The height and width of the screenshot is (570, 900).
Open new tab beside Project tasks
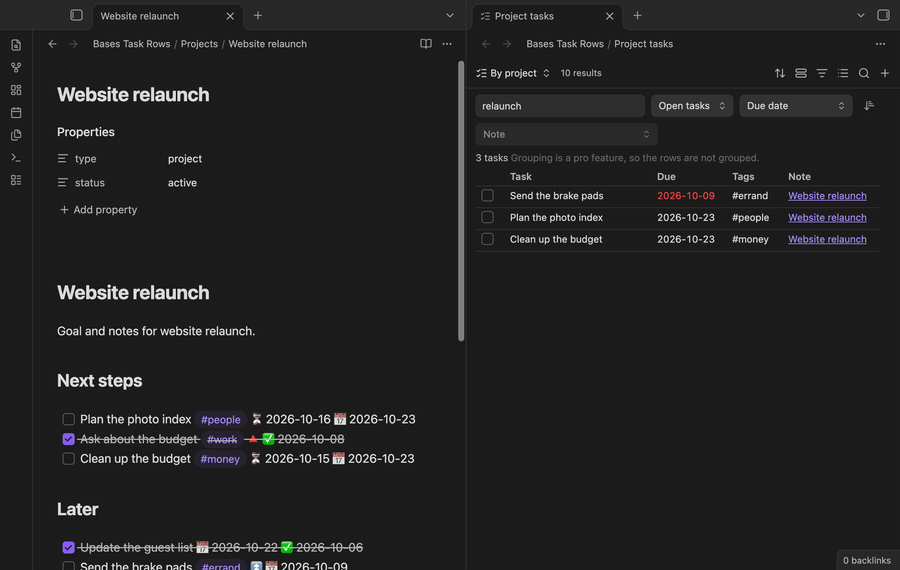637,15
